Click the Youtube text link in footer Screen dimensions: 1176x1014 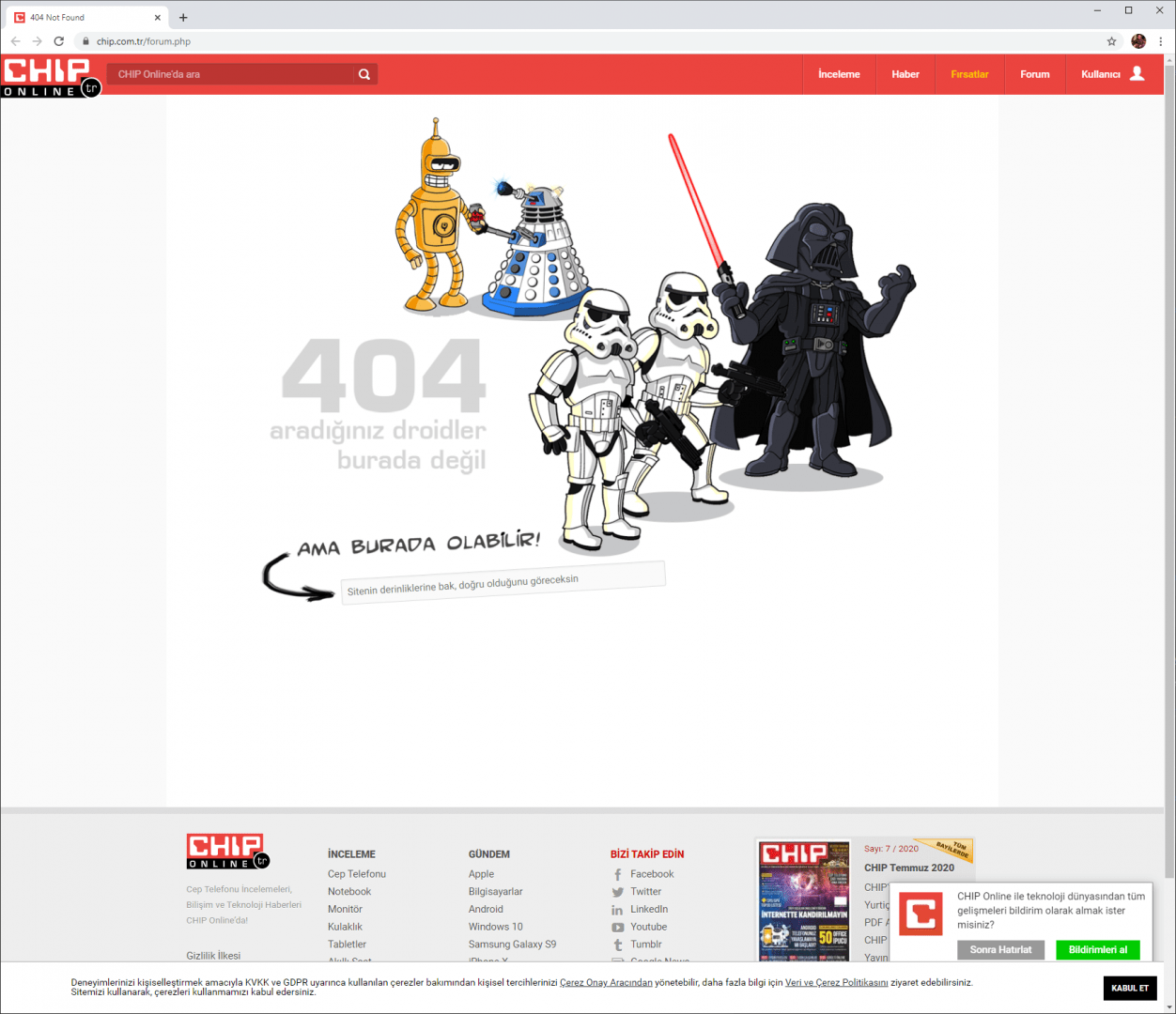[648, 927]
